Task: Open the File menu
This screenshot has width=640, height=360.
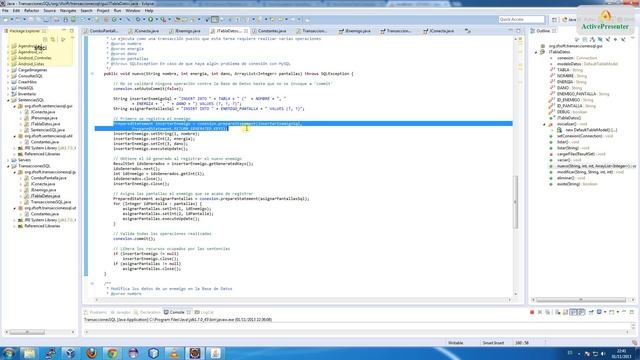Action: 5,11
